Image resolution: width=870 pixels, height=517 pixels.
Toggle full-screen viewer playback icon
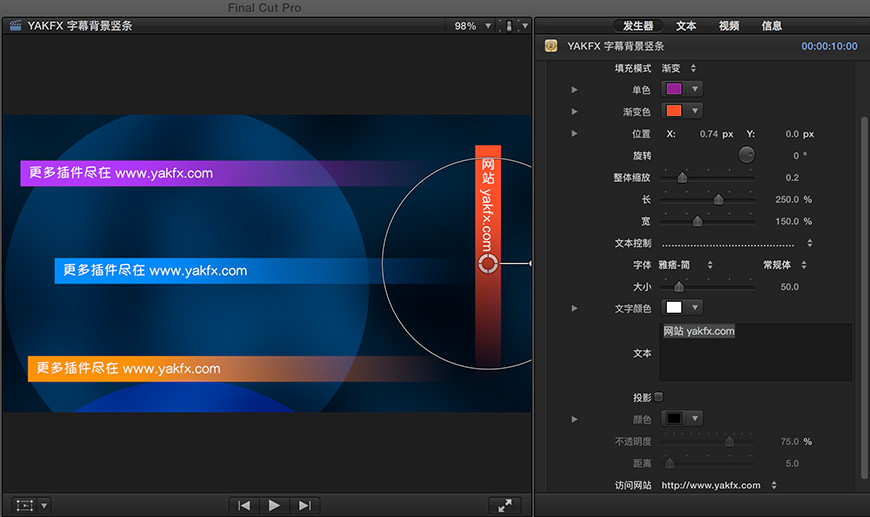505,505
